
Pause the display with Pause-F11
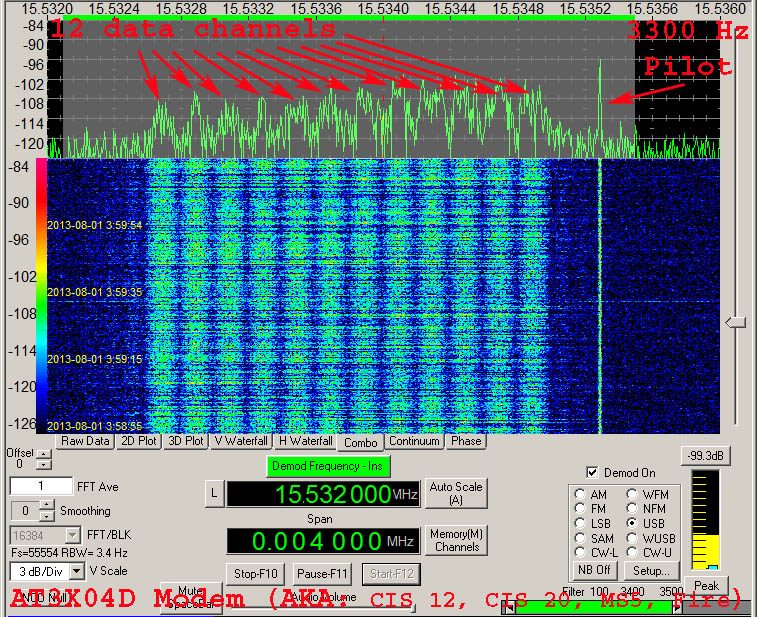pyautogui.click(x=322, y=574)
